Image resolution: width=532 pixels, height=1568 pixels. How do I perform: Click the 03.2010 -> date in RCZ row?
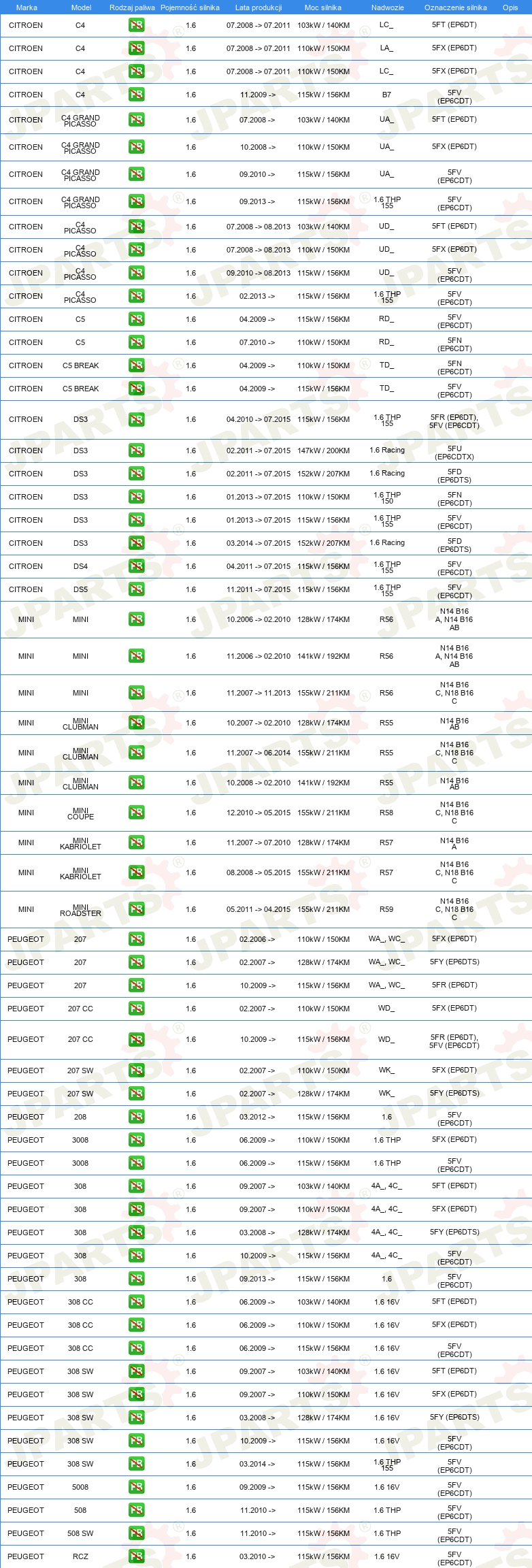tap(257, 1556)
